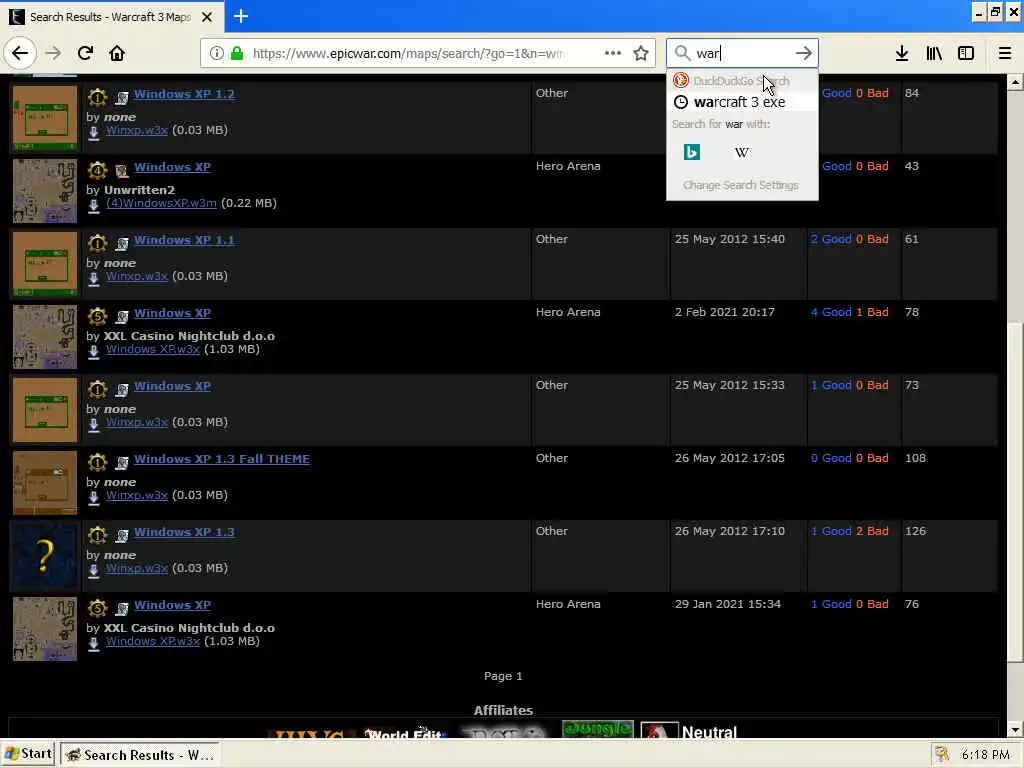The width and height of the screenshot is (1024, 768).
Task: Close the Search Results browser tab
Action: tap(207, 16)
